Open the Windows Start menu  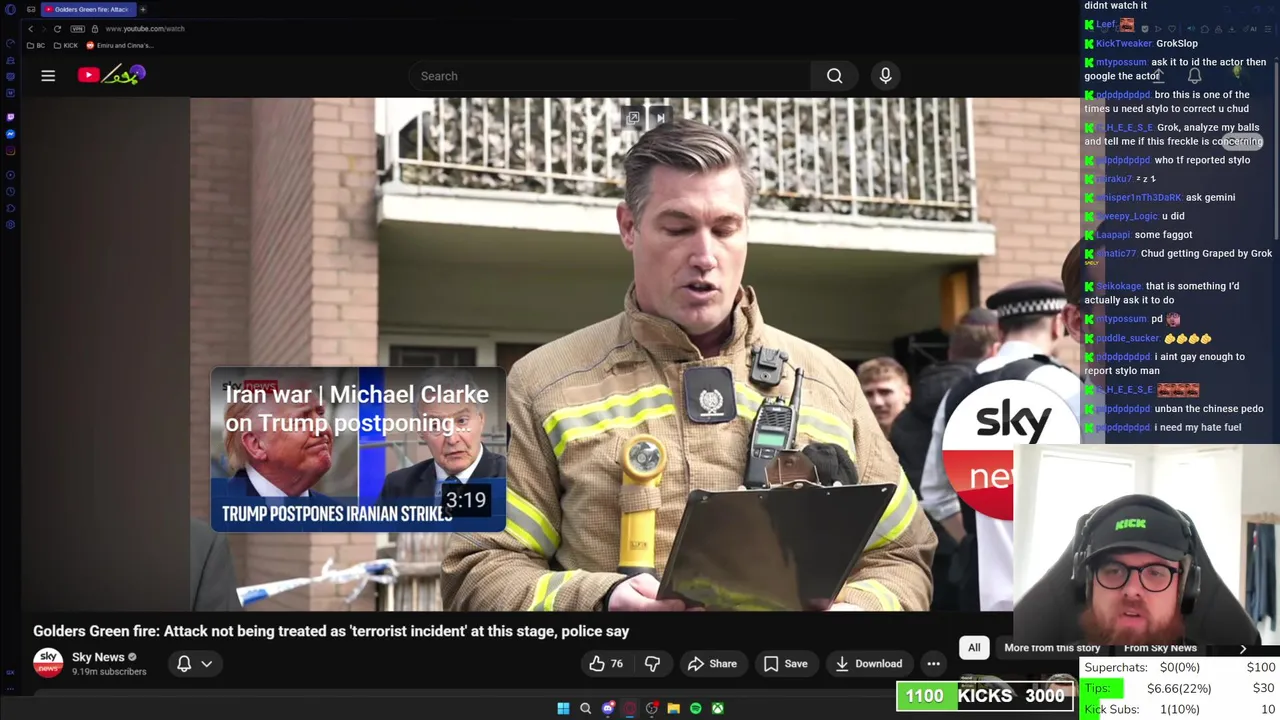coord(563,708)
